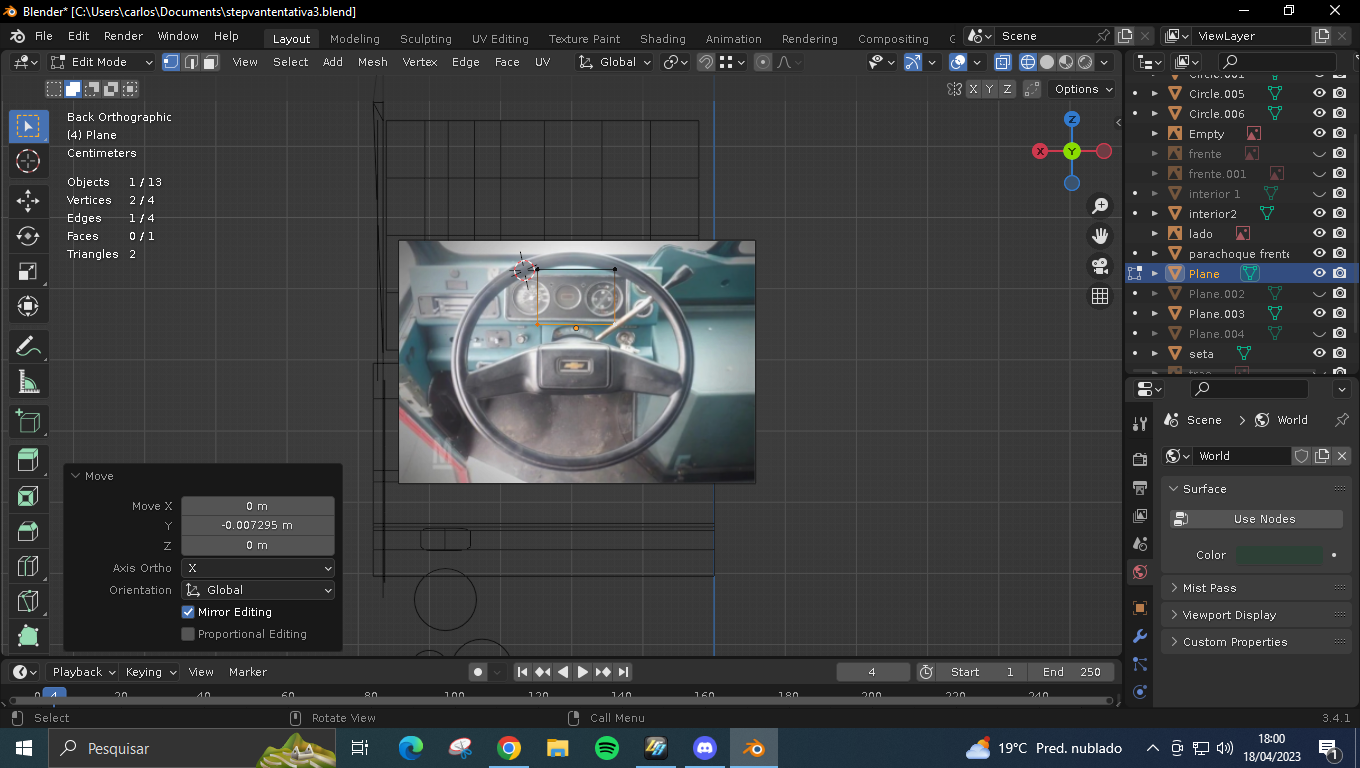1360x768 pixels.
Task: Activate the Annotate pencil tool
Action: coord(28,346)
